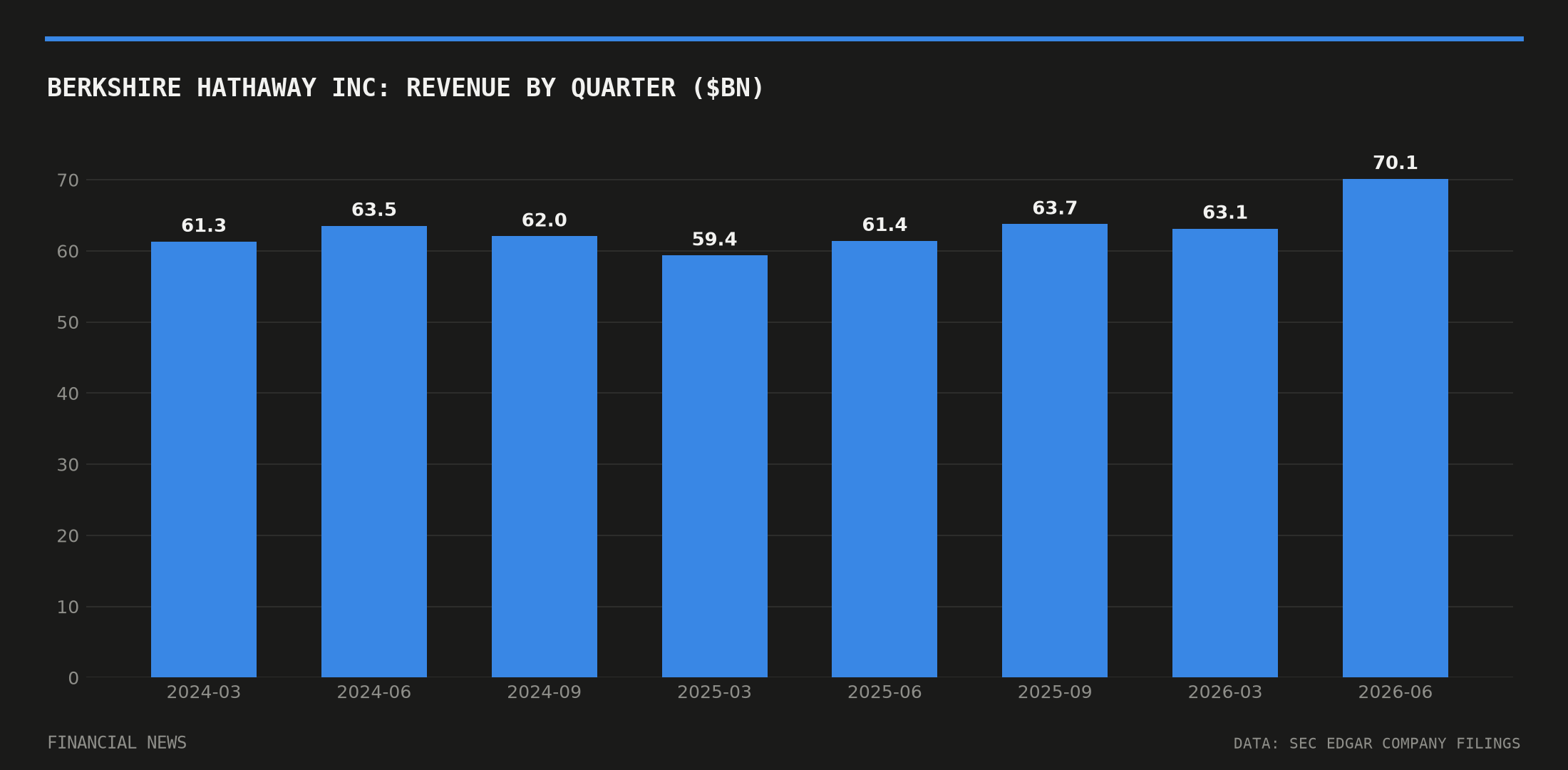
Task: Select the 2025-09 x-axis label
Action: pos(1055,692)
